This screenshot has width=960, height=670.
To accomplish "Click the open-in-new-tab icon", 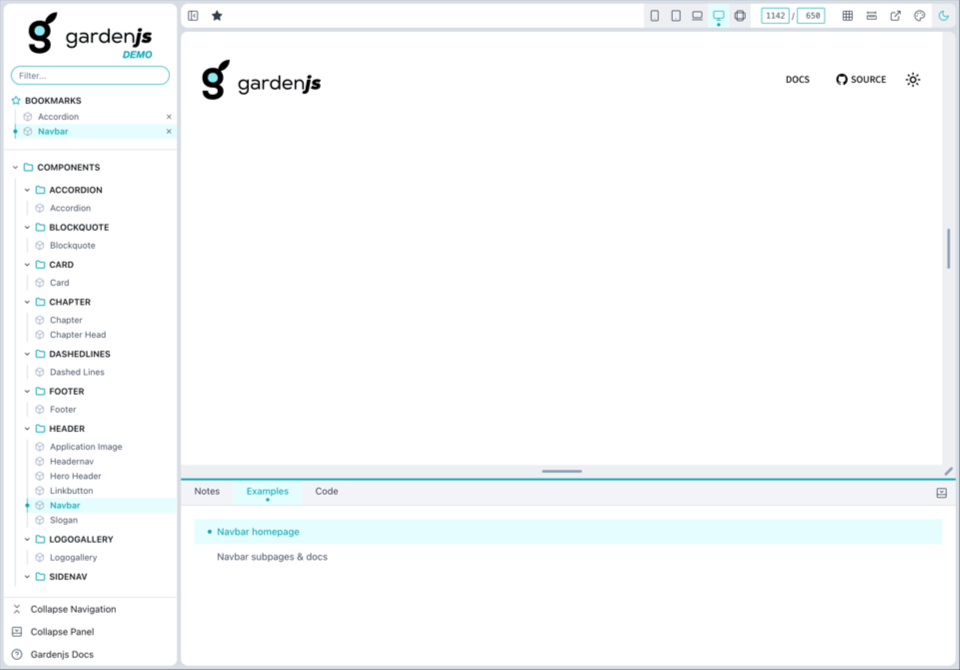I will point(895,15).
